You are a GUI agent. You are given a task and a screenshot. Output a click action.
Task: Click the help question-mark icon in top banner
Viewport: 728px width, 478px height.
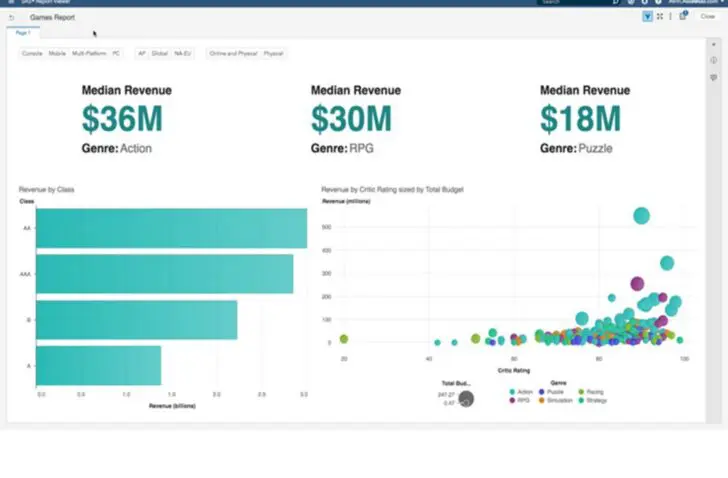pos(658,2)
